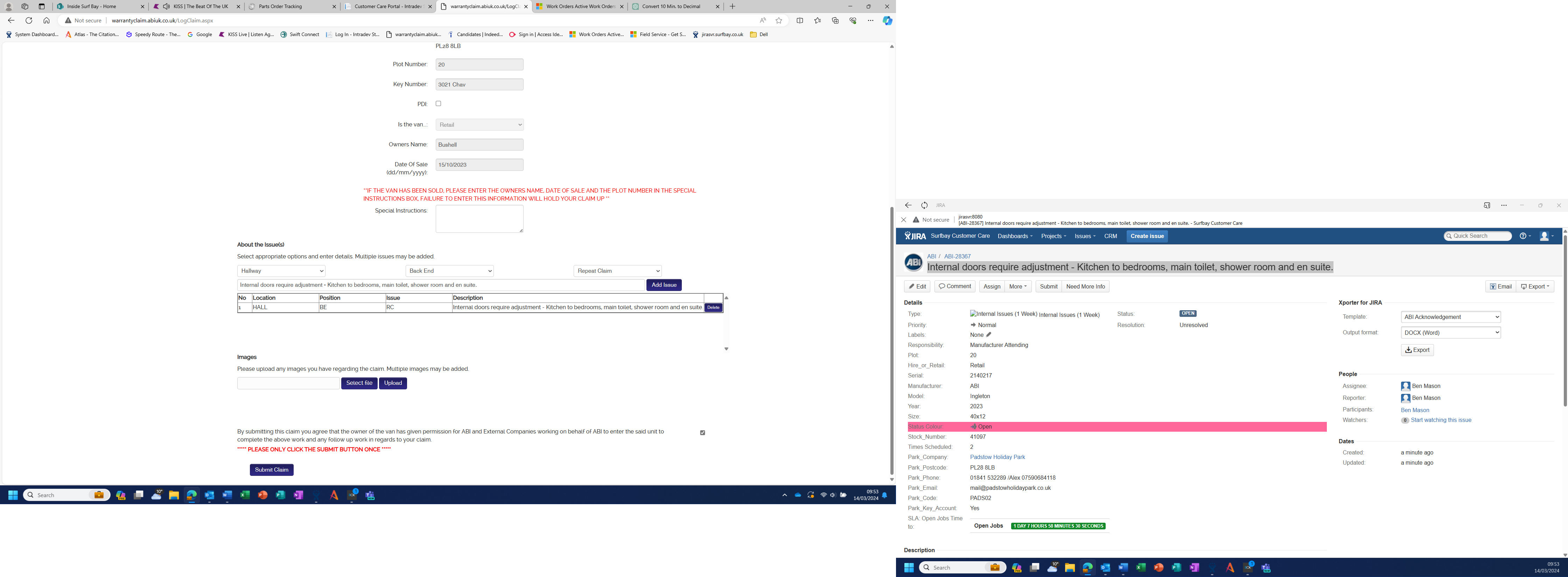
Task: Click the Special Instructions text box
Action: pos(479,218)
